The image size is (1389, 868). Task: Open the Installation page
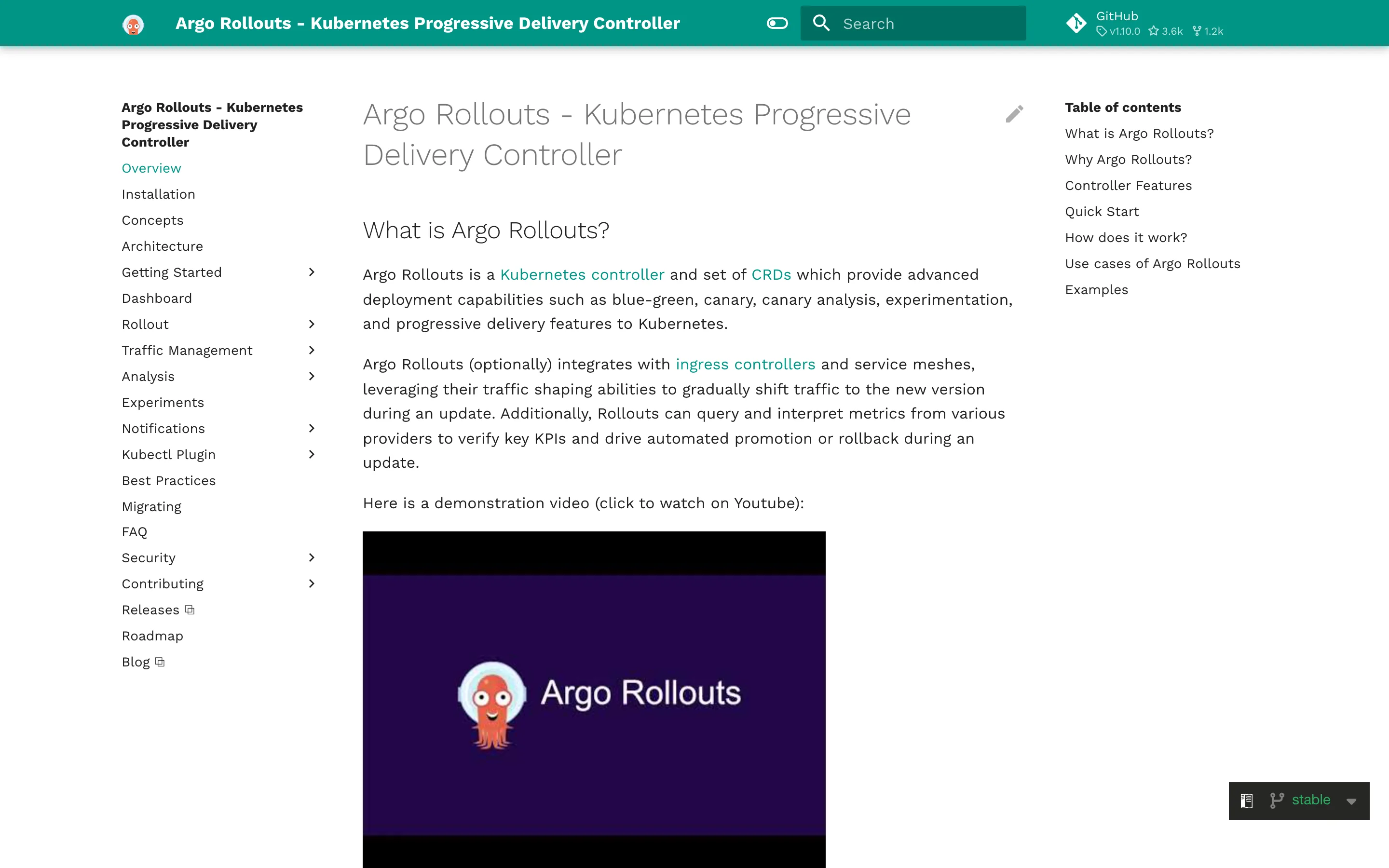click(x=158, y=195)
